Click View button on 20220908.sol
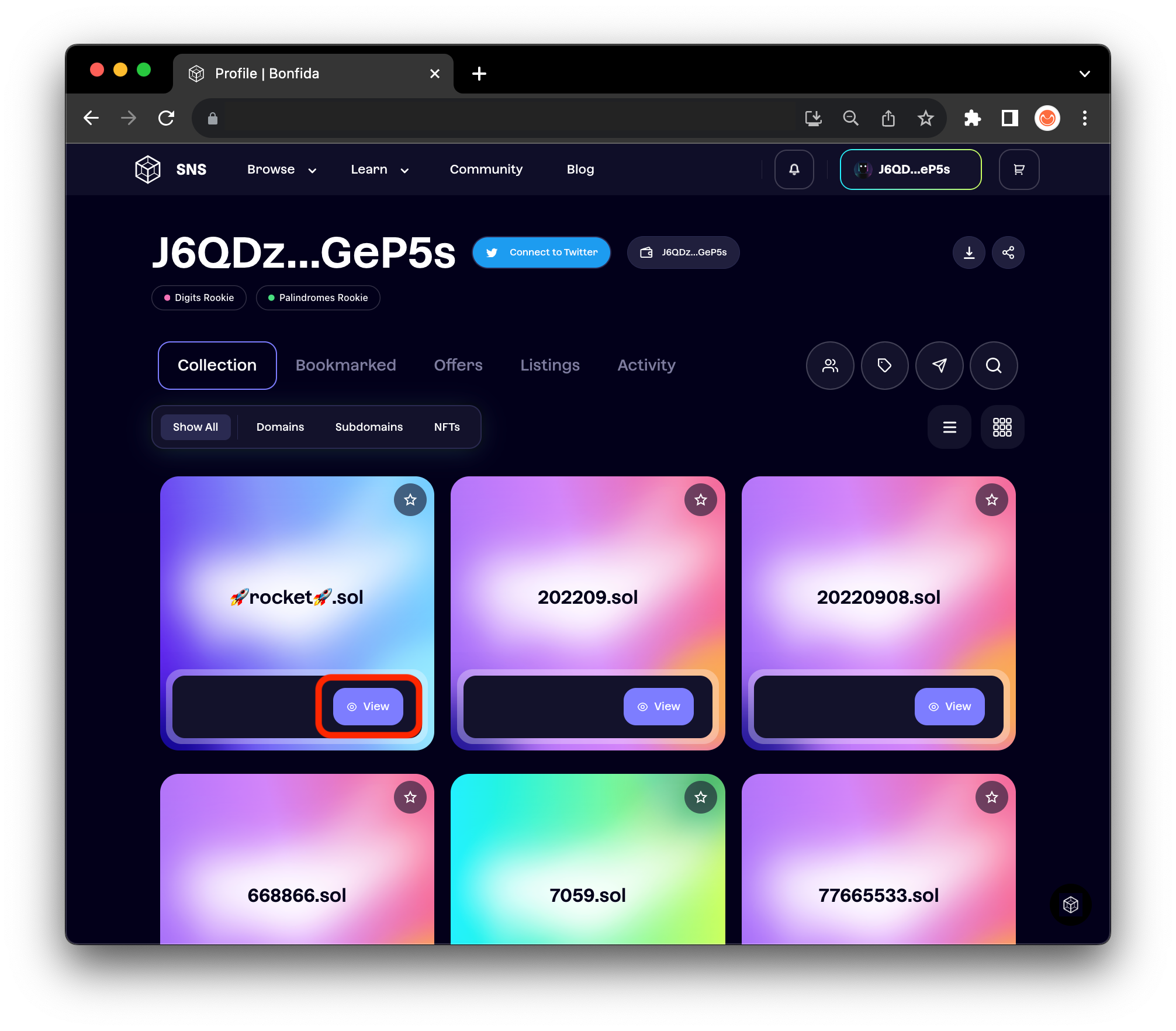This screenshot has height=1031, width=1176. (x=949, y=707)
